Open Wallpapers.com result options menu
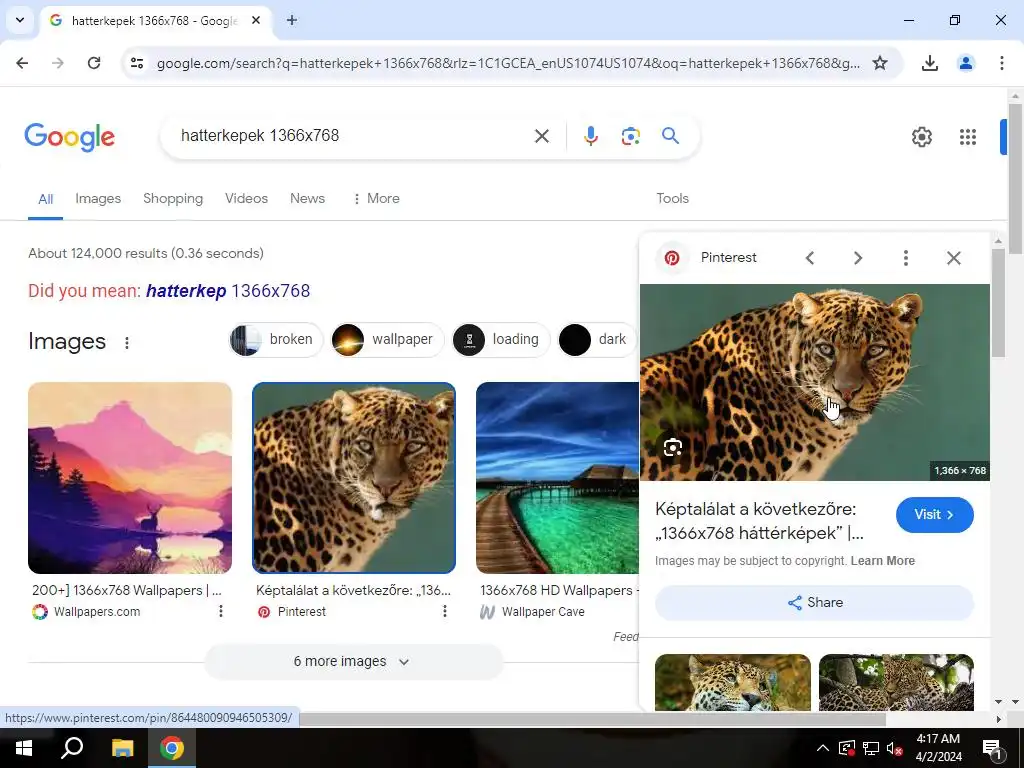The image size is (1024, 768). coord(221,611)
